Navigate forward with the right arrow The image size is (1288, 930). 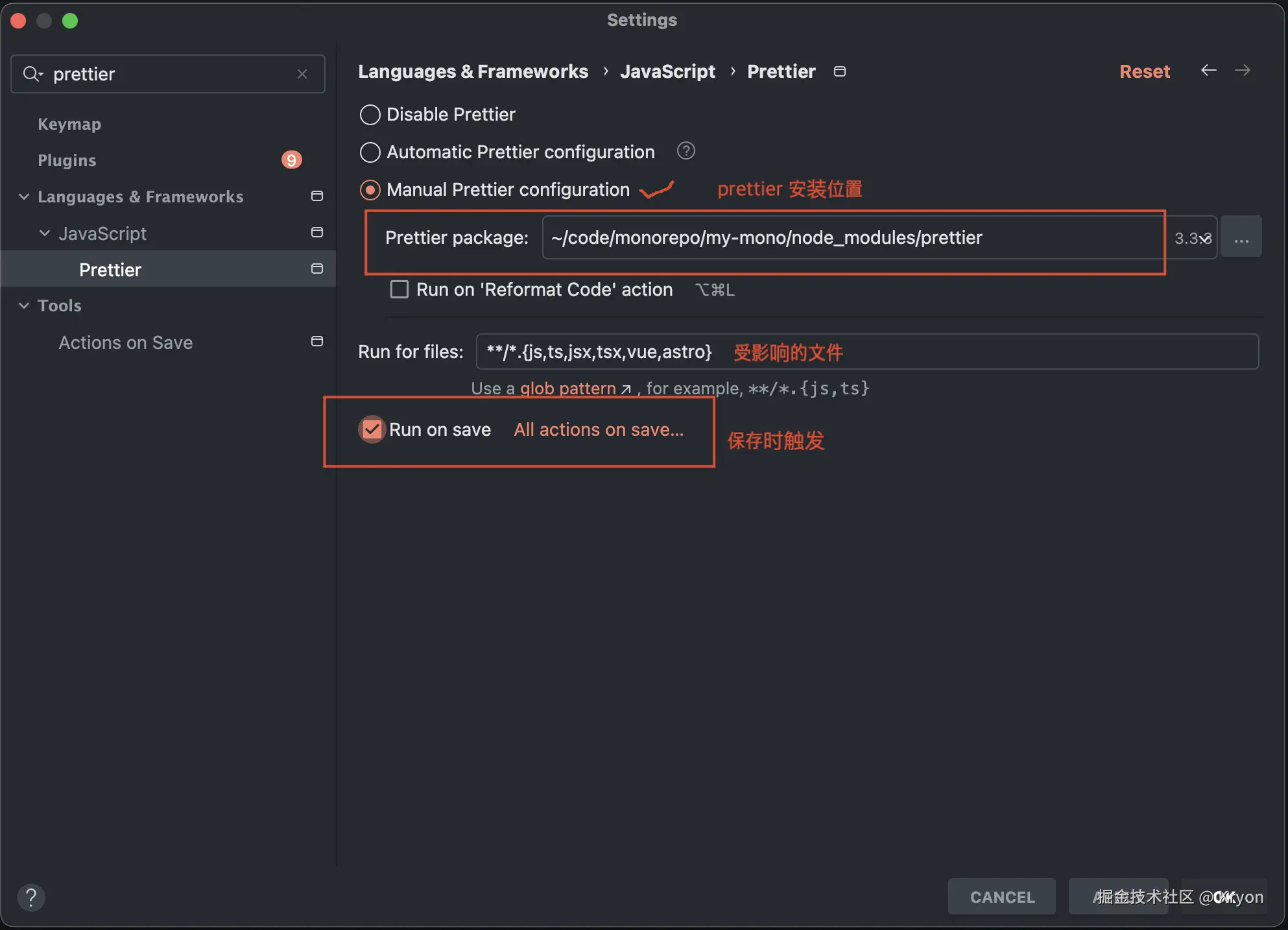(1243, 71)
